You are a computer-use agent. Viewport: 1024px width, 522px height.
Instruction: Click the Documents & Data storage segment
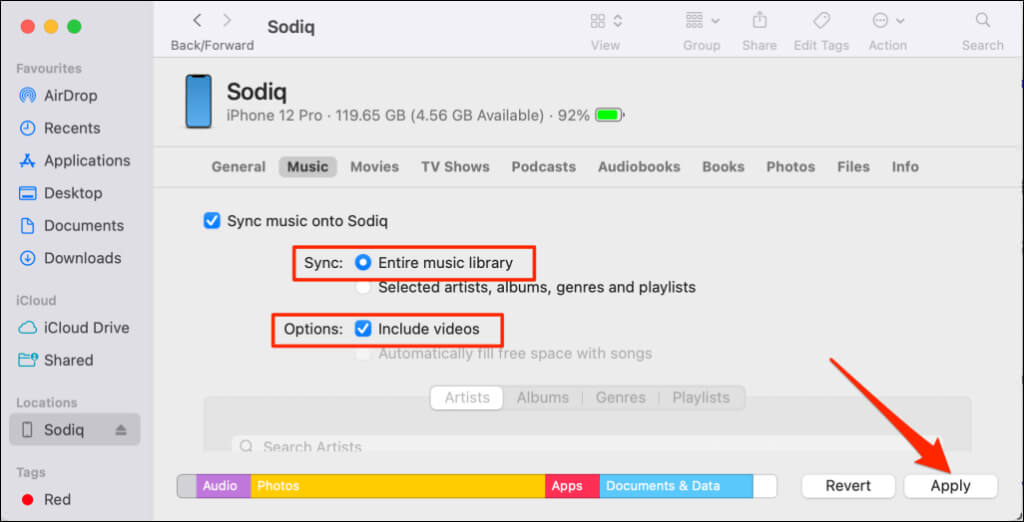pos(676,486)
